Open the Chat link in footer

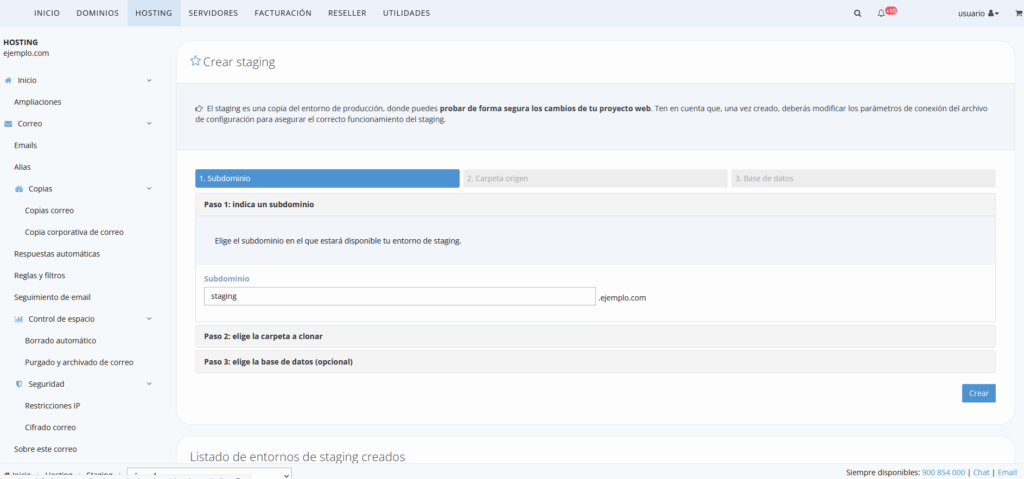pyautogui.click(x=982, y=472)
